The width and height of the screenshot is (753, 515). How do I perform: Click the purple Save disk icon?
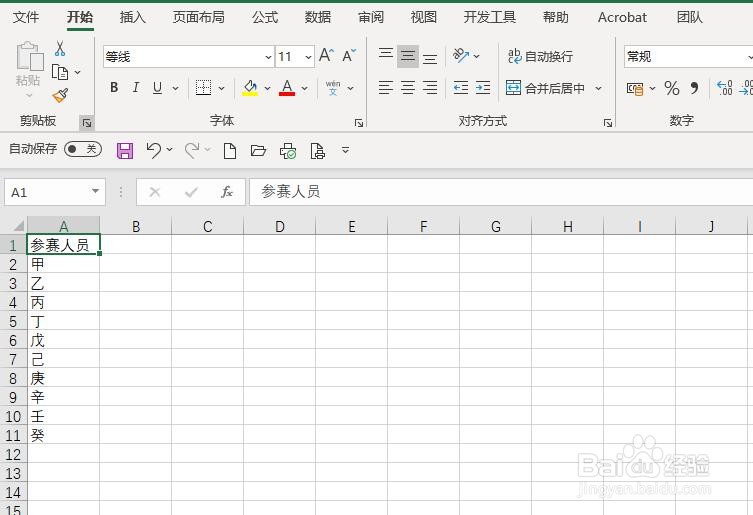(x=125, y=151)
